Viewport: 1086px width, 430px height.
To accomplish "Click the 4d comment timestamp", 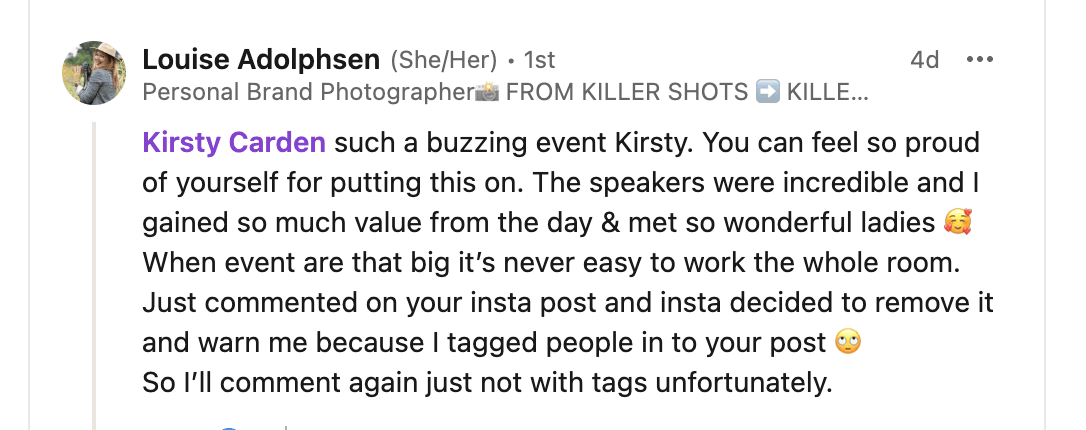I will coord(925,60).
